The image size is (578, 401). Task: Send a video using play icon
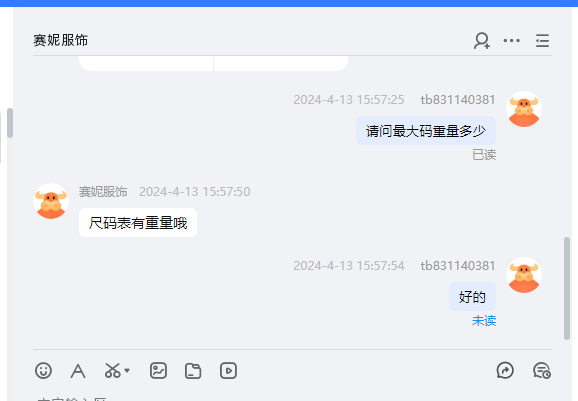click(228, 370)
